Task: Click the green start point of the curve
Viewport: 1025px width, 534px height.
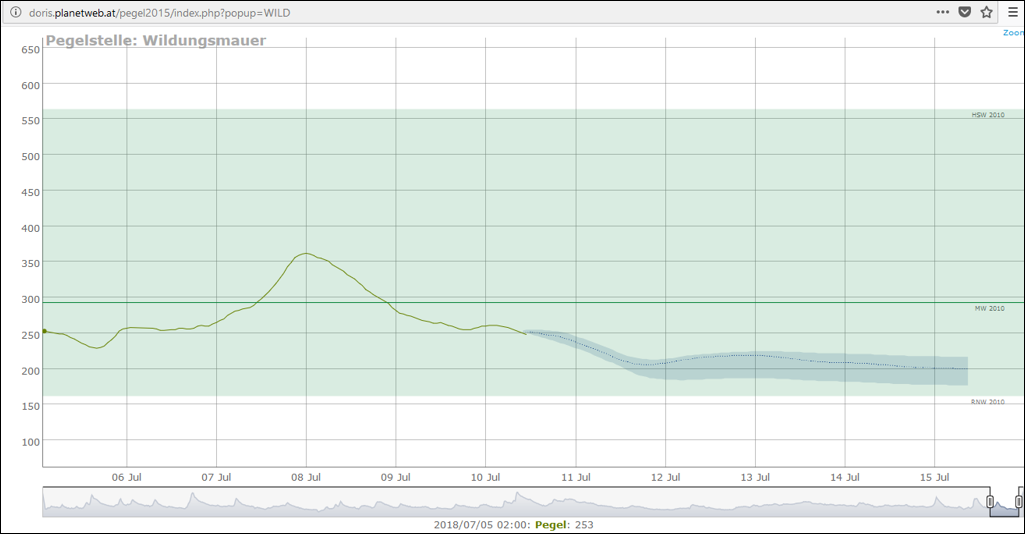Action: (44, 330)
